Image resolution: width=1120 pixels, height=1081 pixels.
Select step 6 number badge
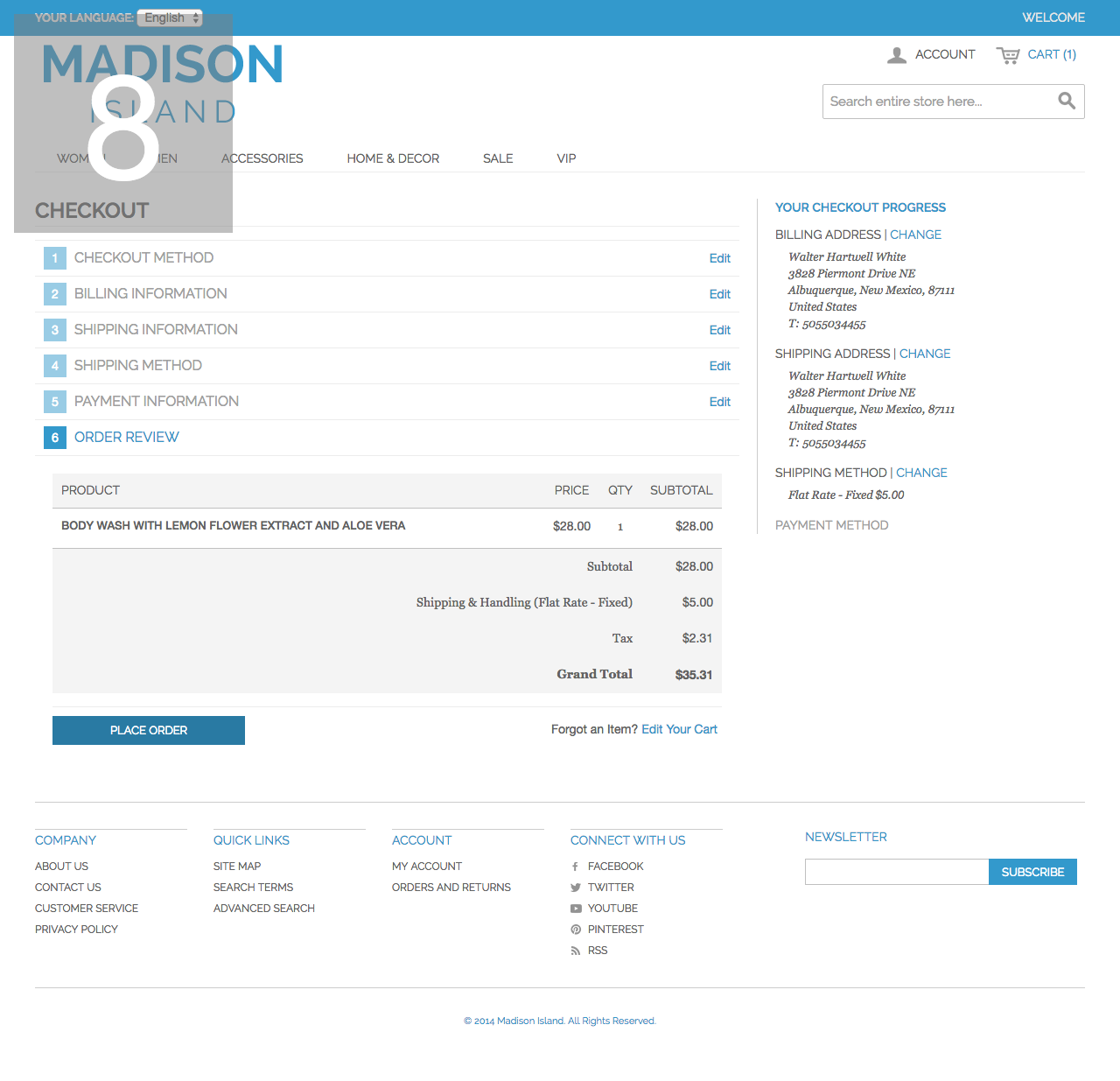click(55, 438)
